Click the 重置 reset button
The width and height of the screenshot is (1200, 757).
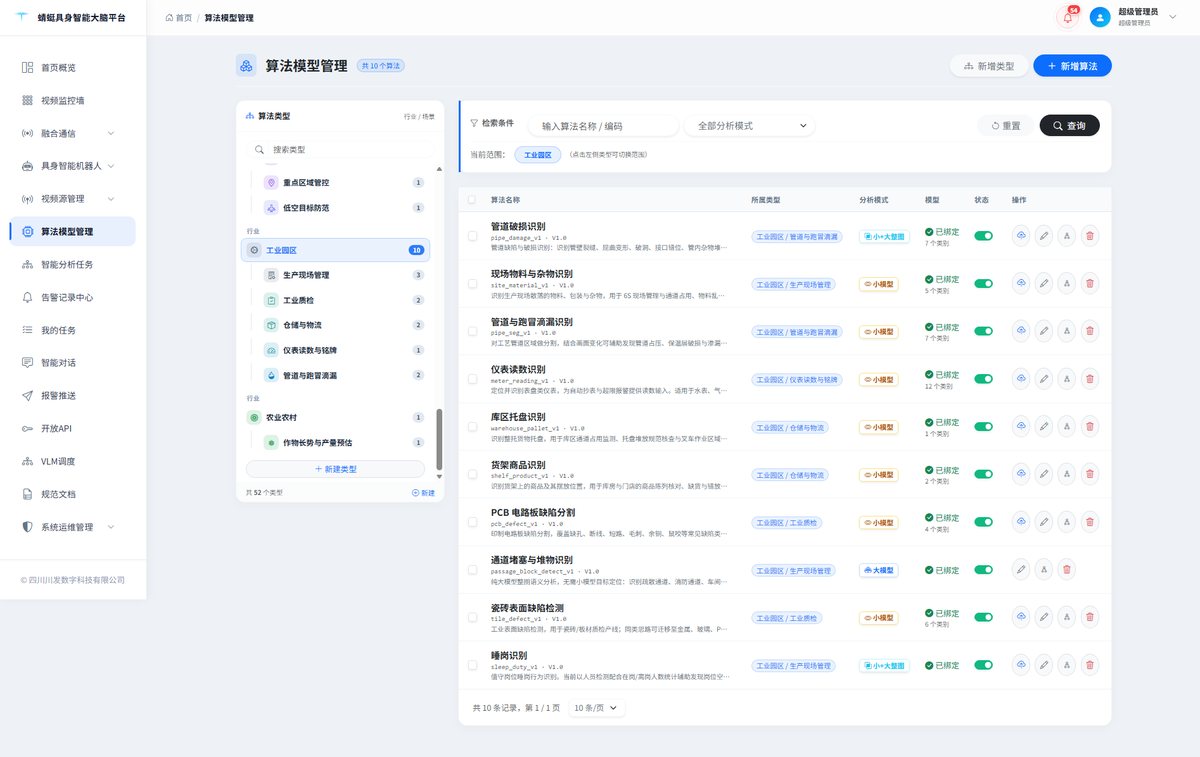point(1006,126)
